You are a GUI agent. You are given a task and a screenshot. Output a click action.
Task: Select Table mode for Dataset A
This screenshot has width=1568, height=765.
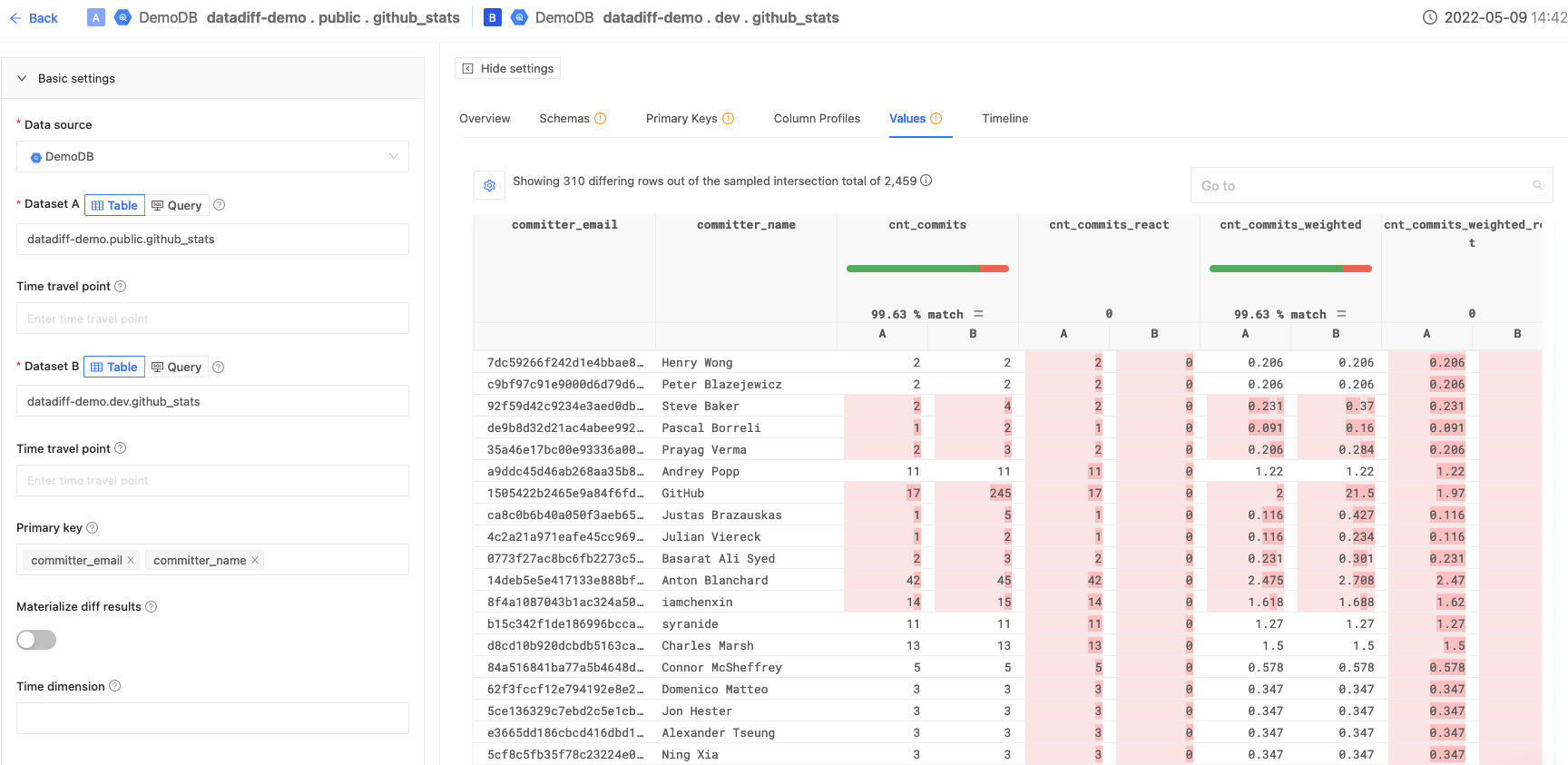114,205
